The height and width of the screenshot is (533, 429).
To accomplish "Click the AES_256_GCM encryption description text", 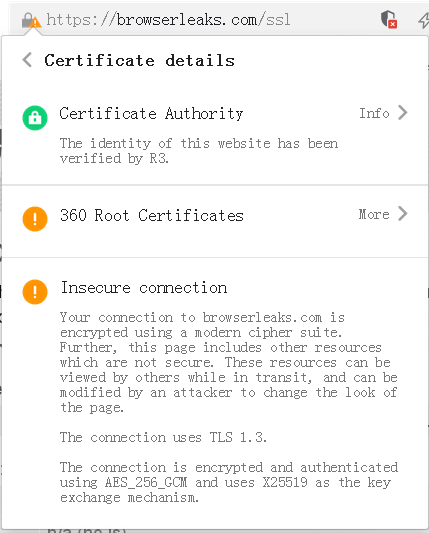I will 229,482.
